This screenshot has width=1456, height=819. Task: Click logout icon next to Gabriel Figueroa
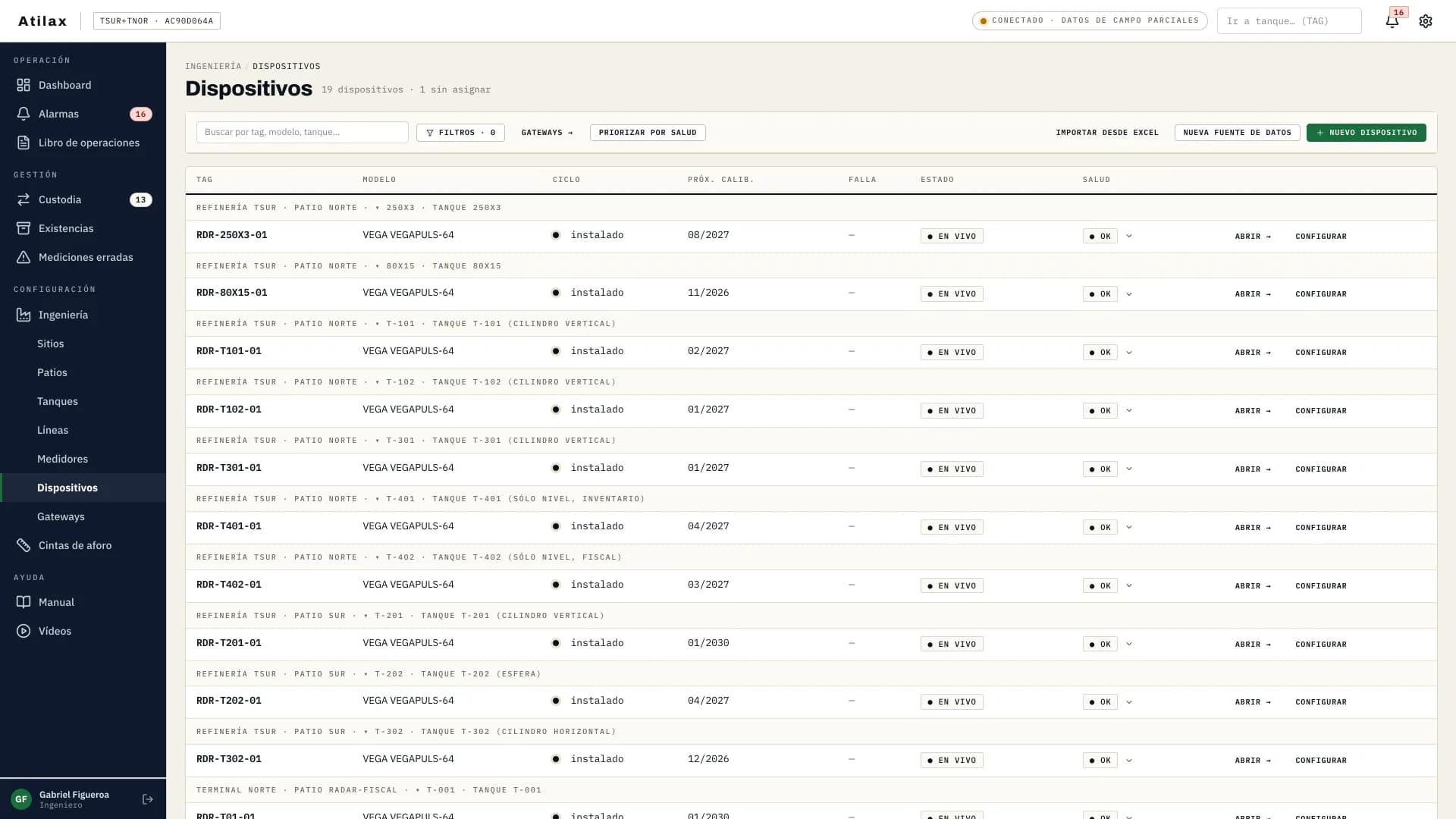coord(148,799)
